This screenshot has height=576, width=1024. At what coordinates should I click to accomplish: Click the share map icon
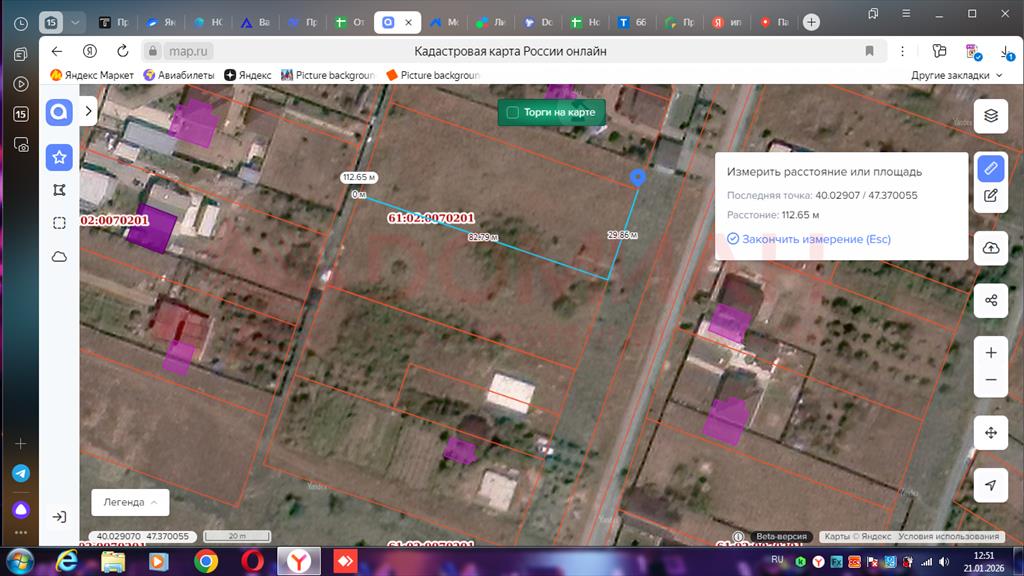coord(990,300)
